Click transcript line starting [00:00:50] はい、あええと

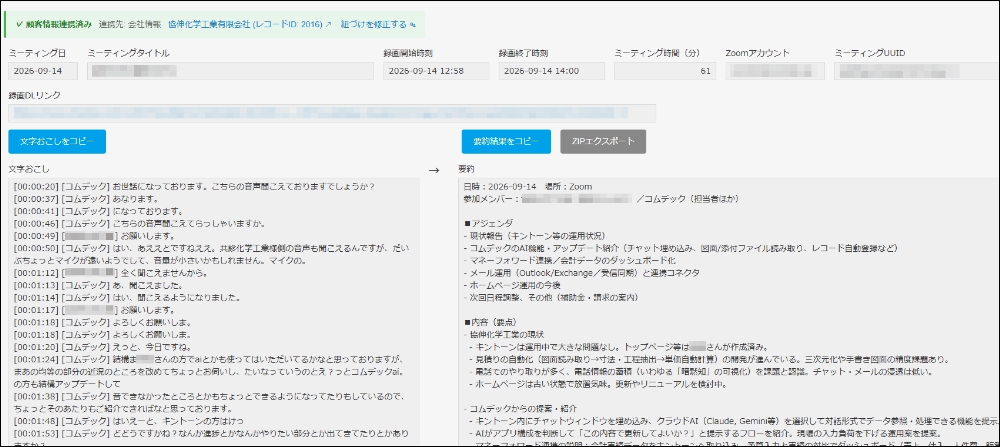(x=214, y=254)
